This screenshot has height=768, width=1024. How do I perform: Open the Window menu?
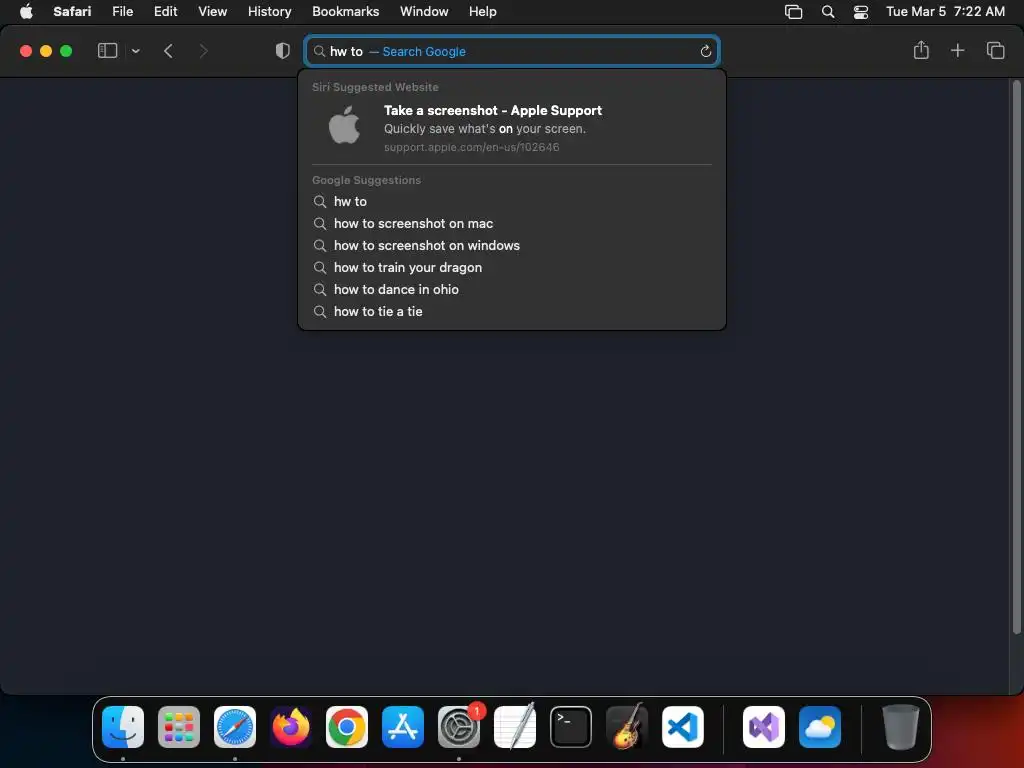click(424, 11)
